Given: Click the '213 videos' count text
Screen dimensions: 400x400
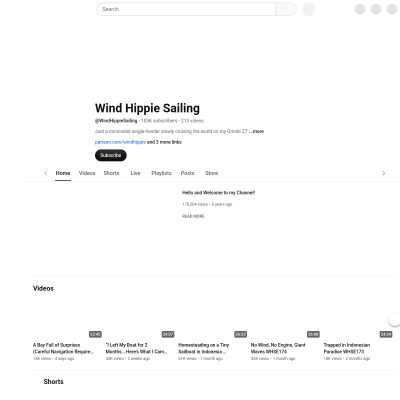Looking at the screenshot, I should click(192, 121).
